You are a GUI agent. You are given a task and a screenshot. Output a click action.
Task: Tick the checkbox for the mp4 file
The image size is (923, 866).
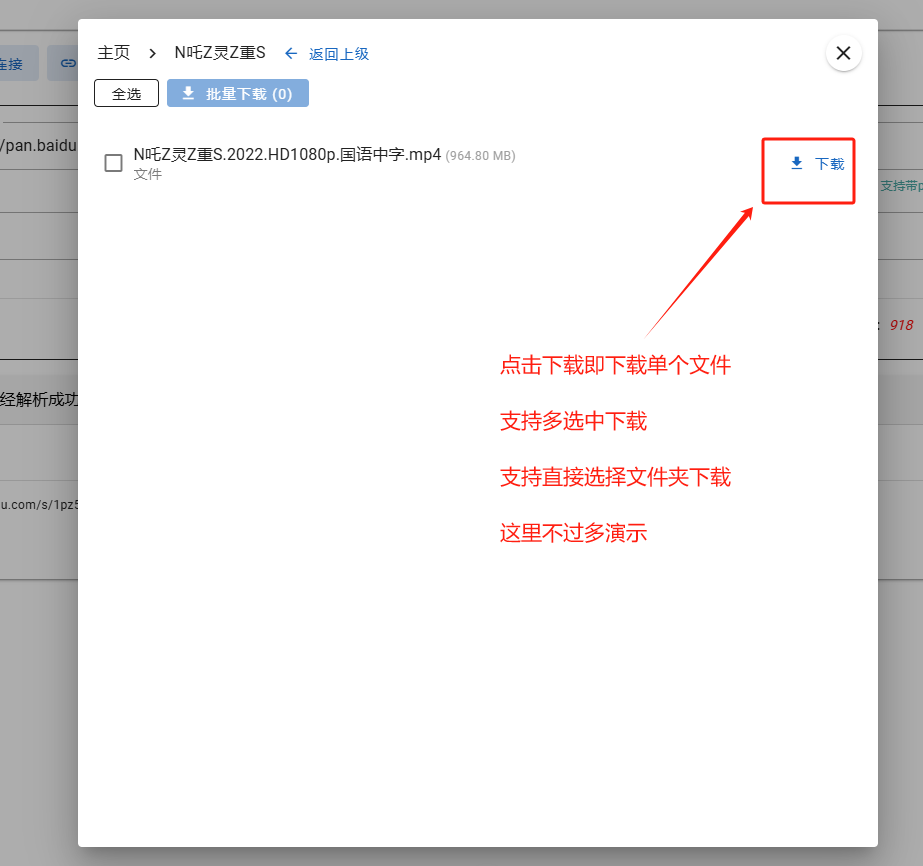[x=114, y=163]
